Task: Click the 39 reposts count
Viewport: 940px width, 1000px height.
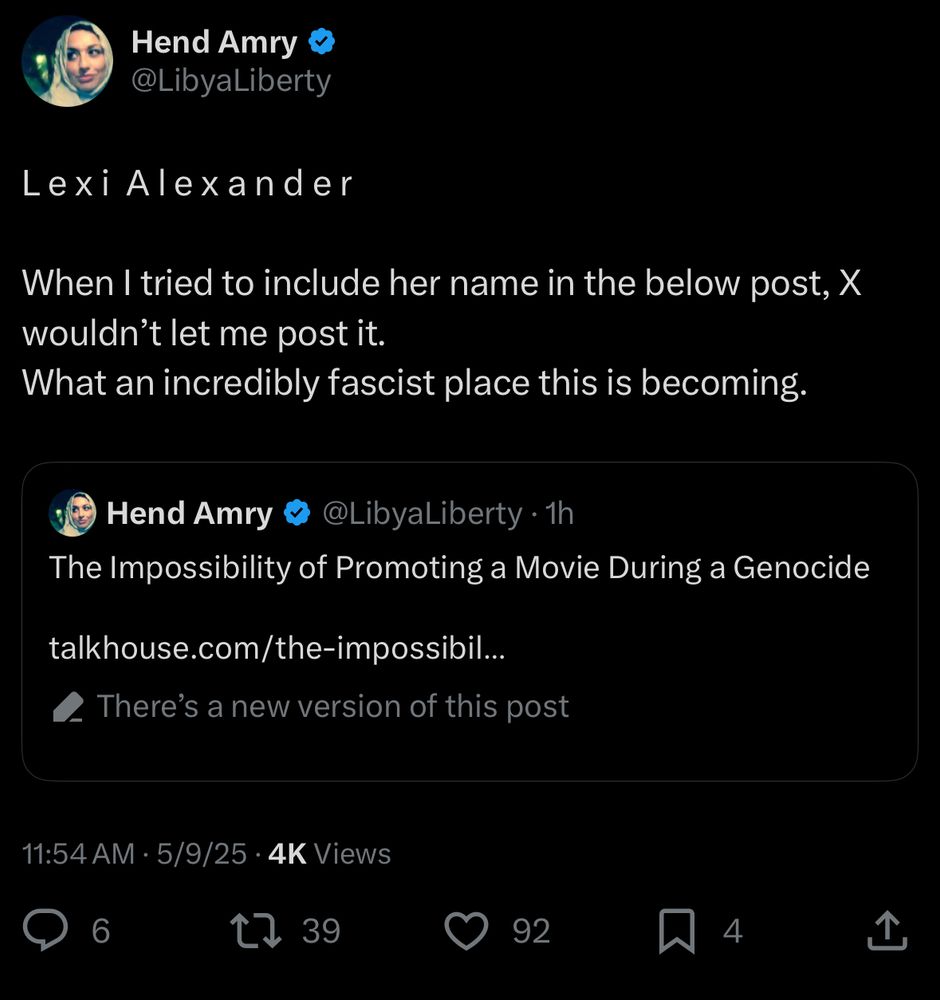Action: coord(318,931)
